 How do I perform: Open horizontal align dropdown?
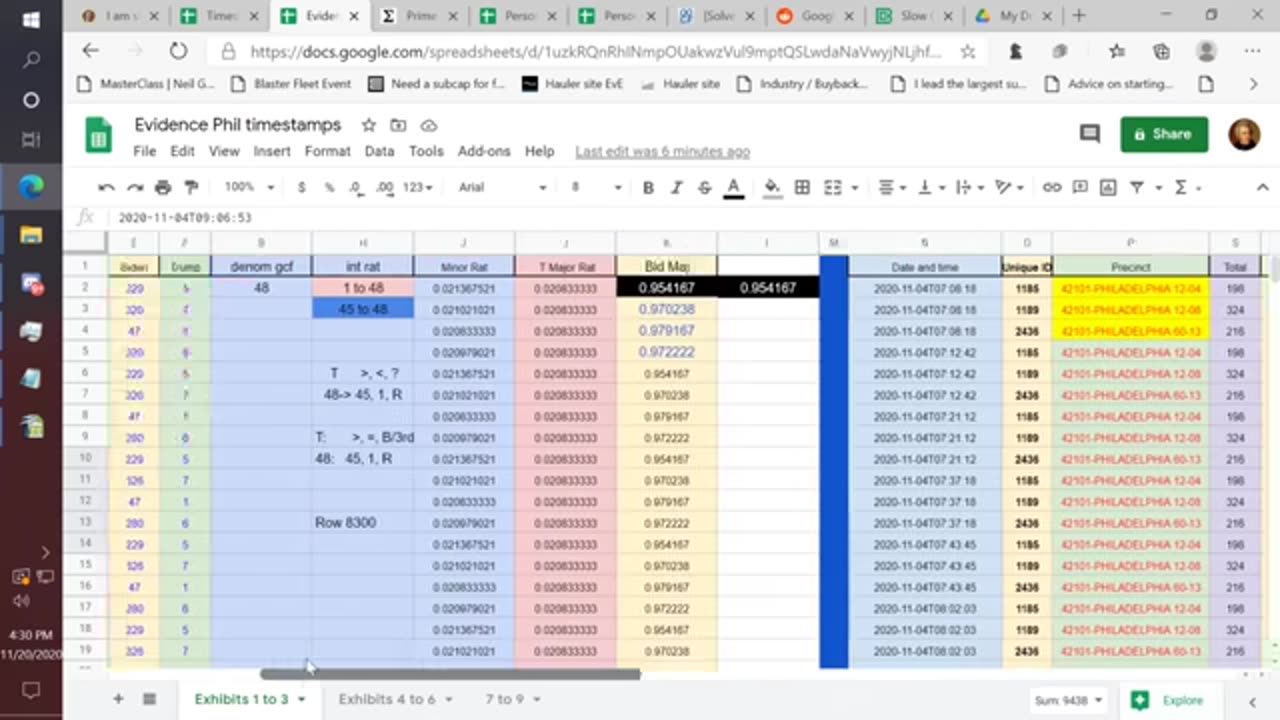[x=890, y=187]
